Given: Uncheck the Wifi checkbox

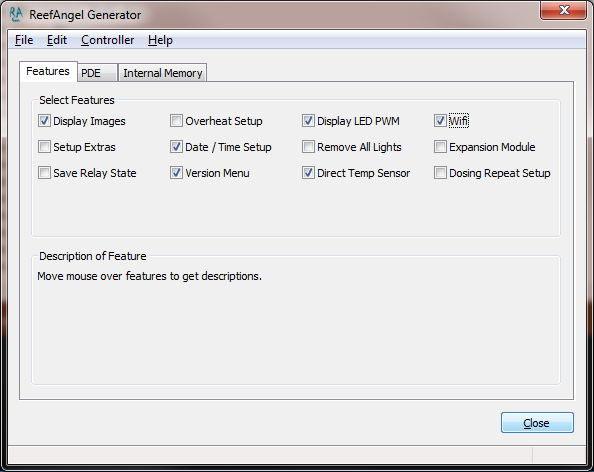Looking at the screenshot, I should point(440,121).
